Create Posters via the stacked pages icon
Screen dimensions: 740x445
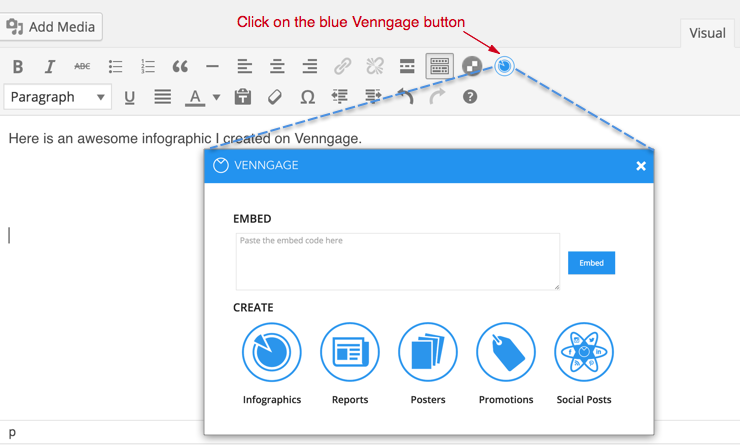pyautogui.click(x=428, y=352)
